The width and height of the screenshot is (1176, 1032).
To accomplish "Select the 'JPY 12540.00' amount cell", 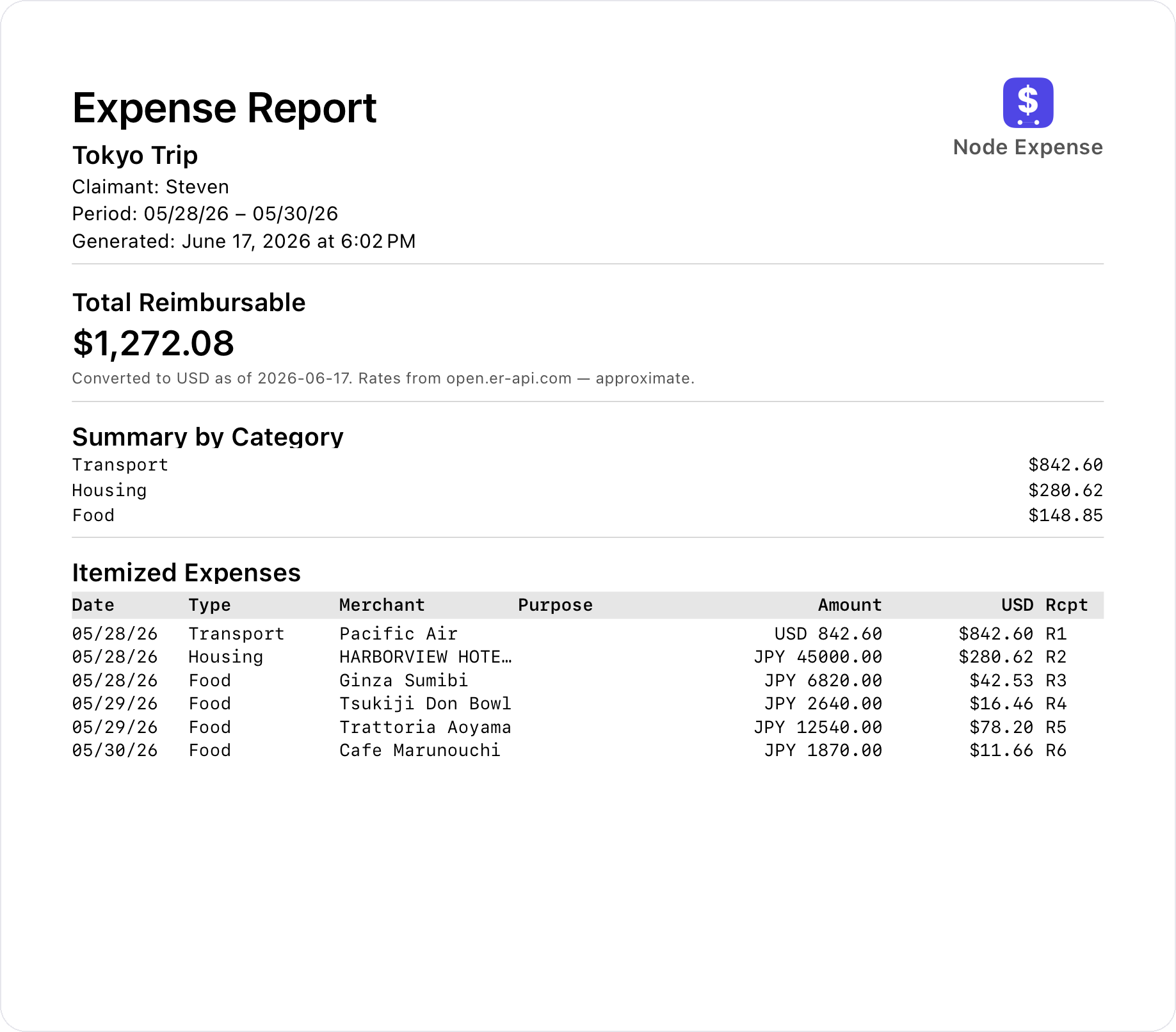I will [818, 727].
